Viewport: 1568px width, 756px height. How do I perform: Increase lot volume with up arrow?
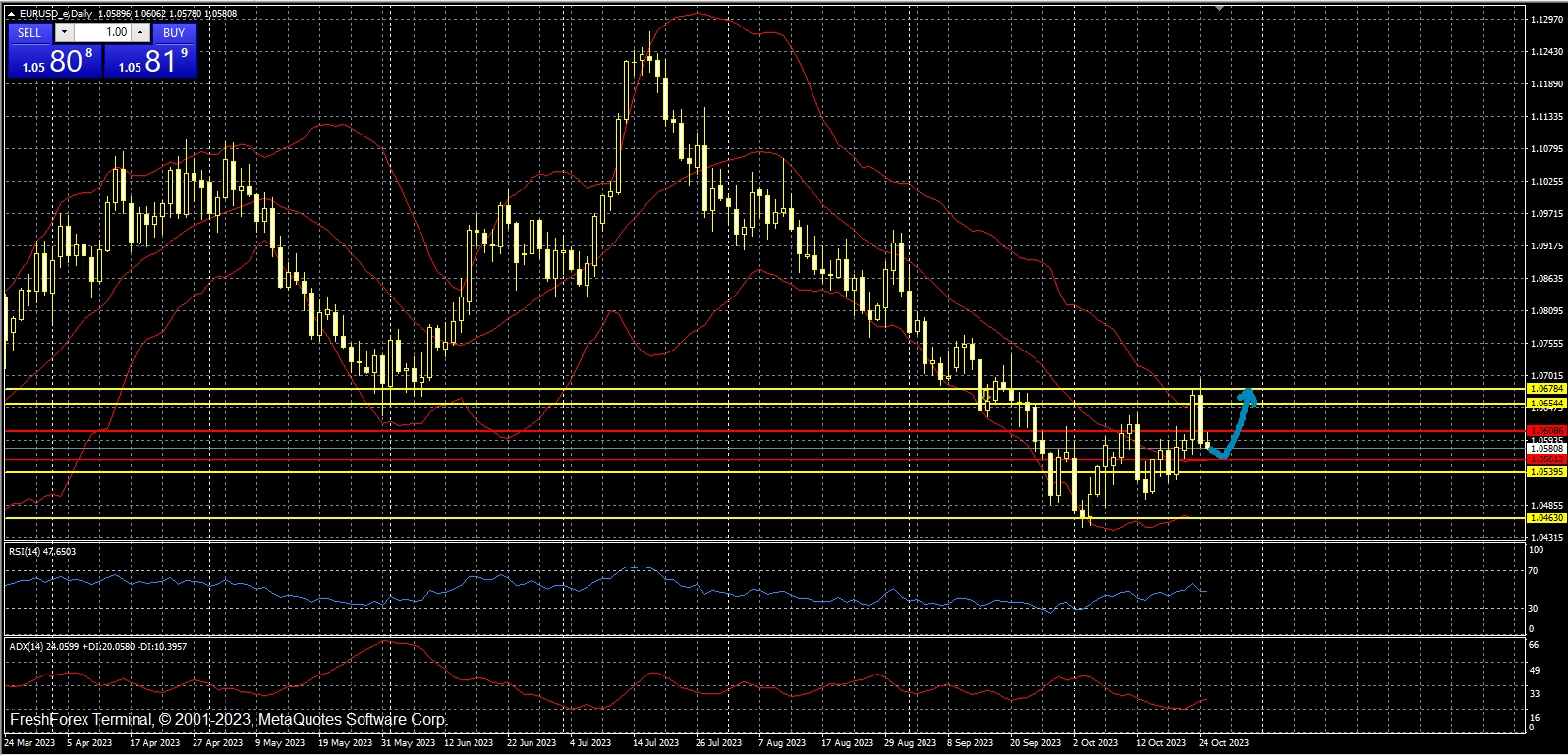click(x=140, y=32)
